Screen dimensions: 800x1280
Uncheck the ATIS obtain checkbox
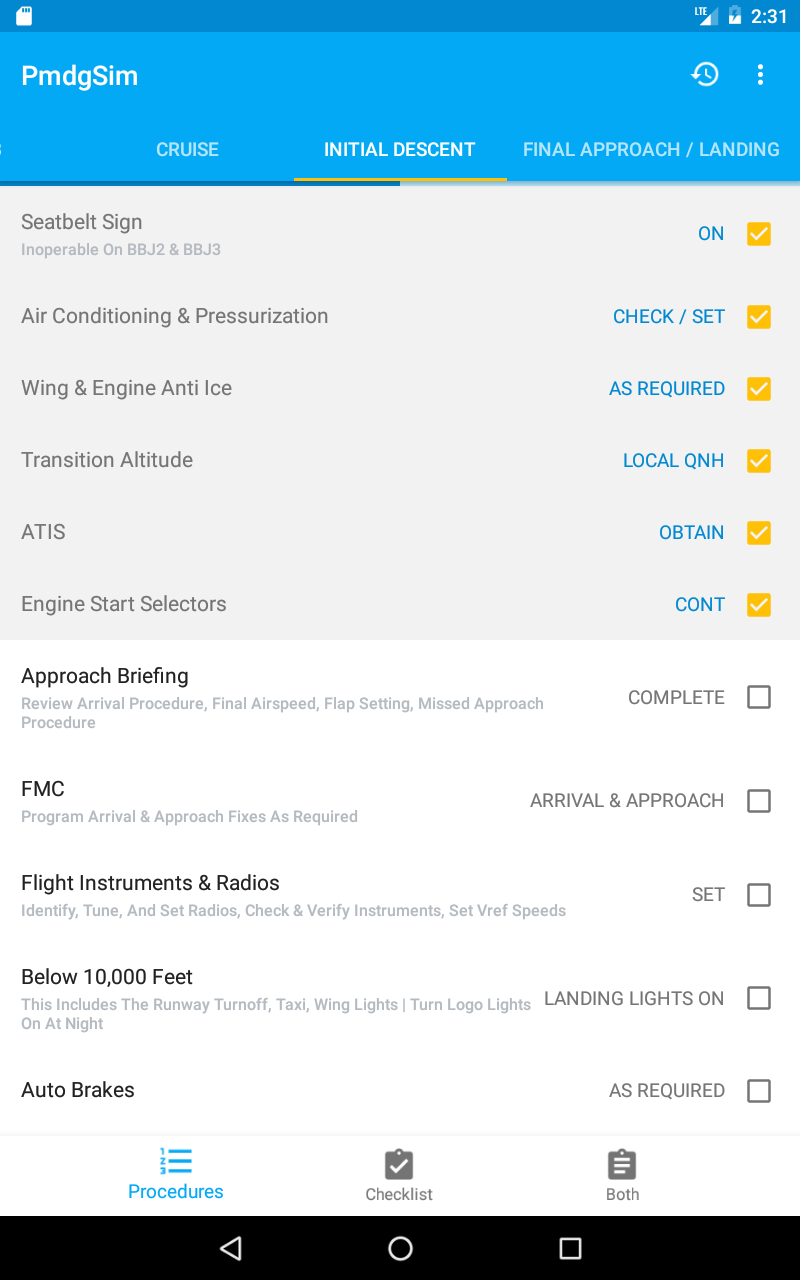[x=759, y=532]
